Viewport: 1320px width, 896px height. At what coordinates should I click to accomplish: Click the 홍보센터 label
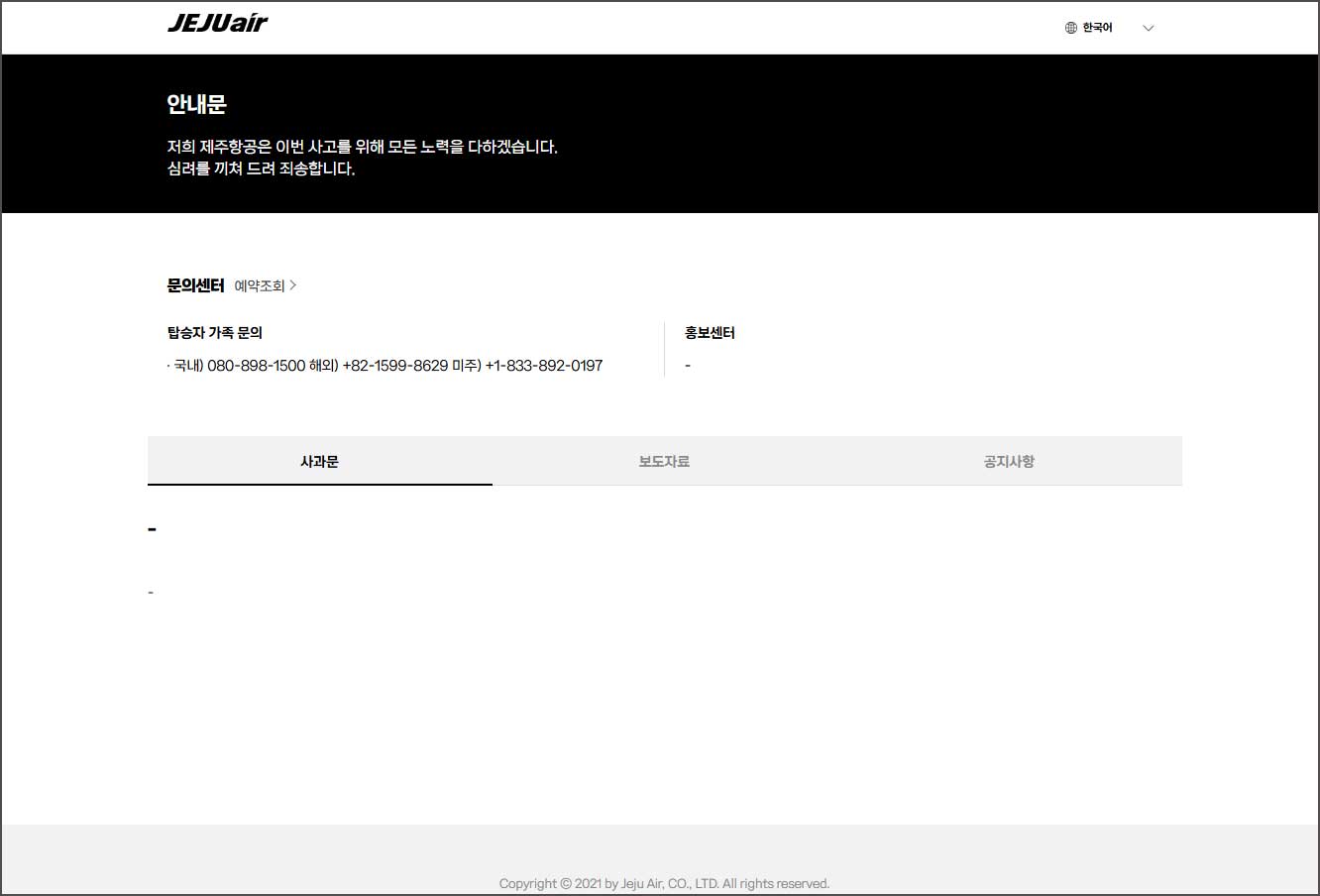tap(710, 333)
